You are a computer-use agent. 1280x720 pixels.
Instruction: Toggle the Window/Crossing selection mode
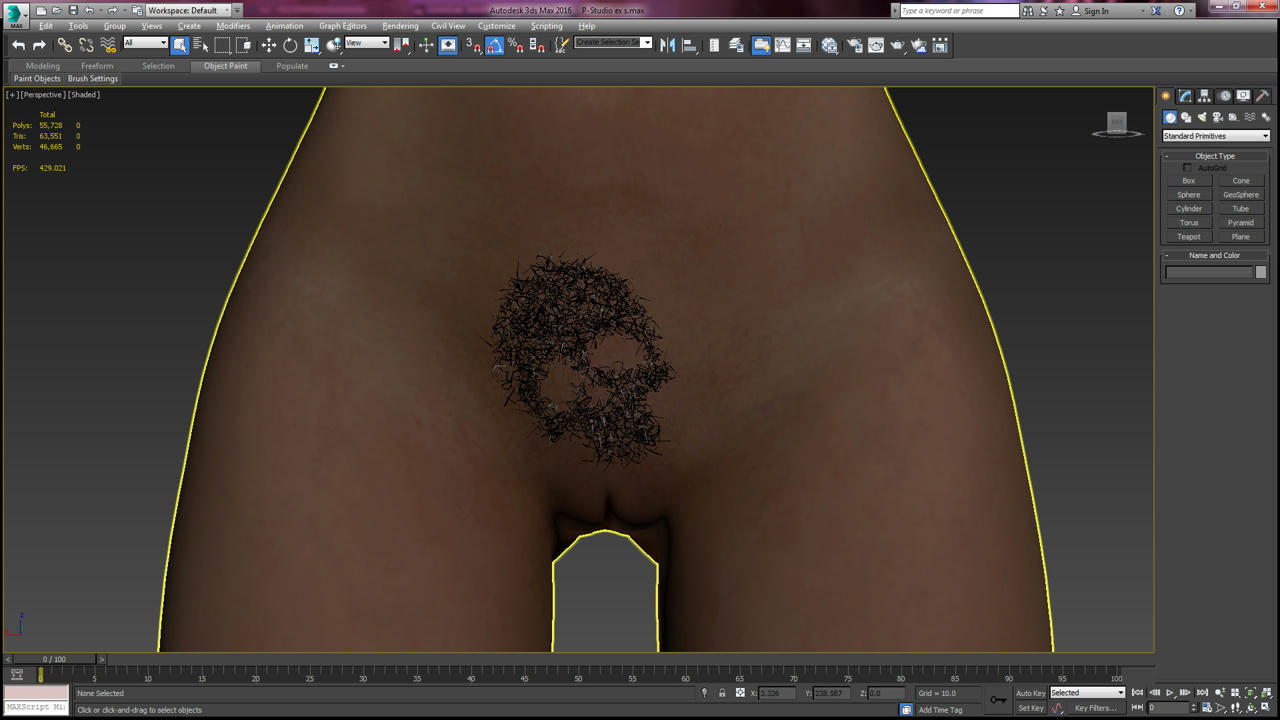coord(244,45)
